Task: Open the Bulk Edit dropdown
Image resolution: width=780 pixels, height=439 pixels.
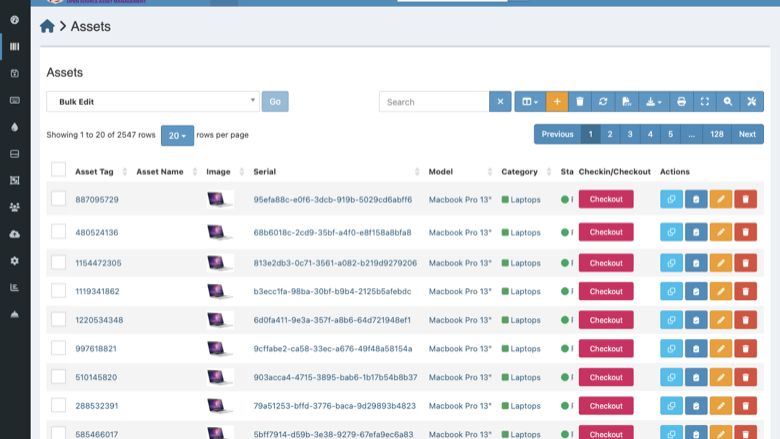Action: (x=153, y=101)
